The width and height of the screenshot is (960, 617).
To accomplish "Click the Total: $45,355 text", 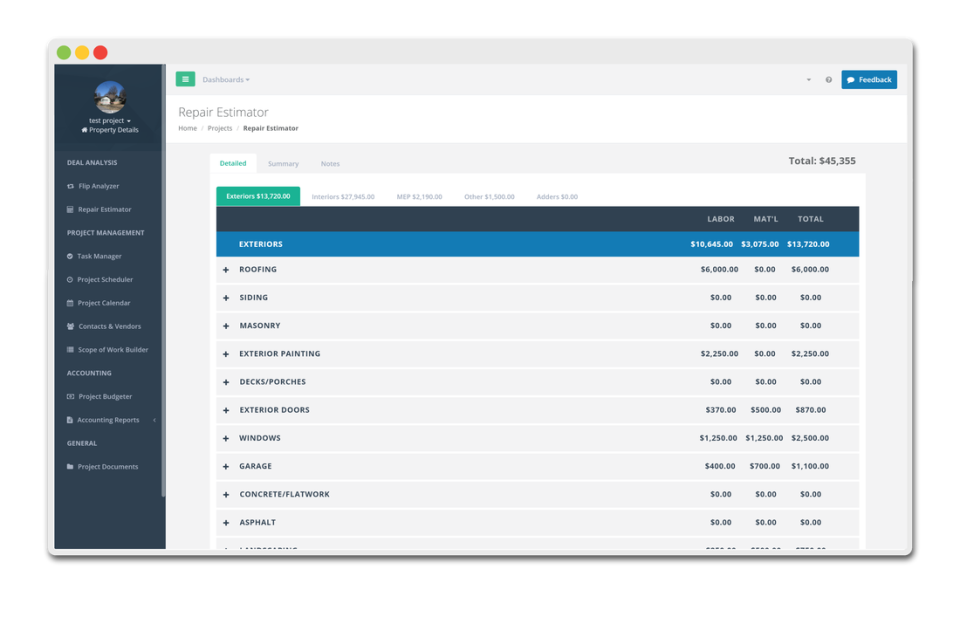I will [822, 161].
